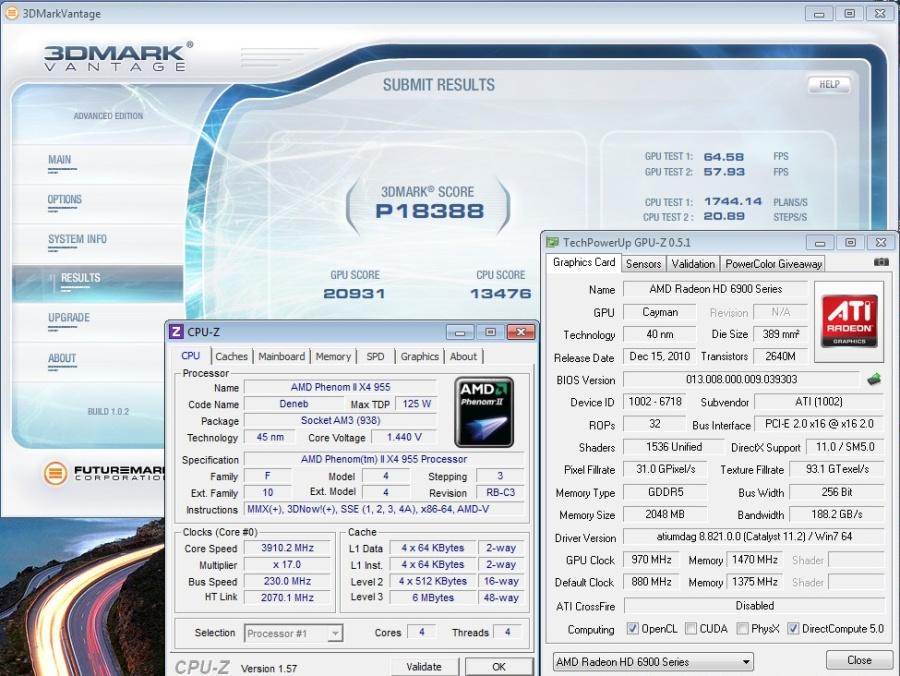Click the GPU score value 20931
The height and width of the screenshot is (676, 900).
coord(354,294)
